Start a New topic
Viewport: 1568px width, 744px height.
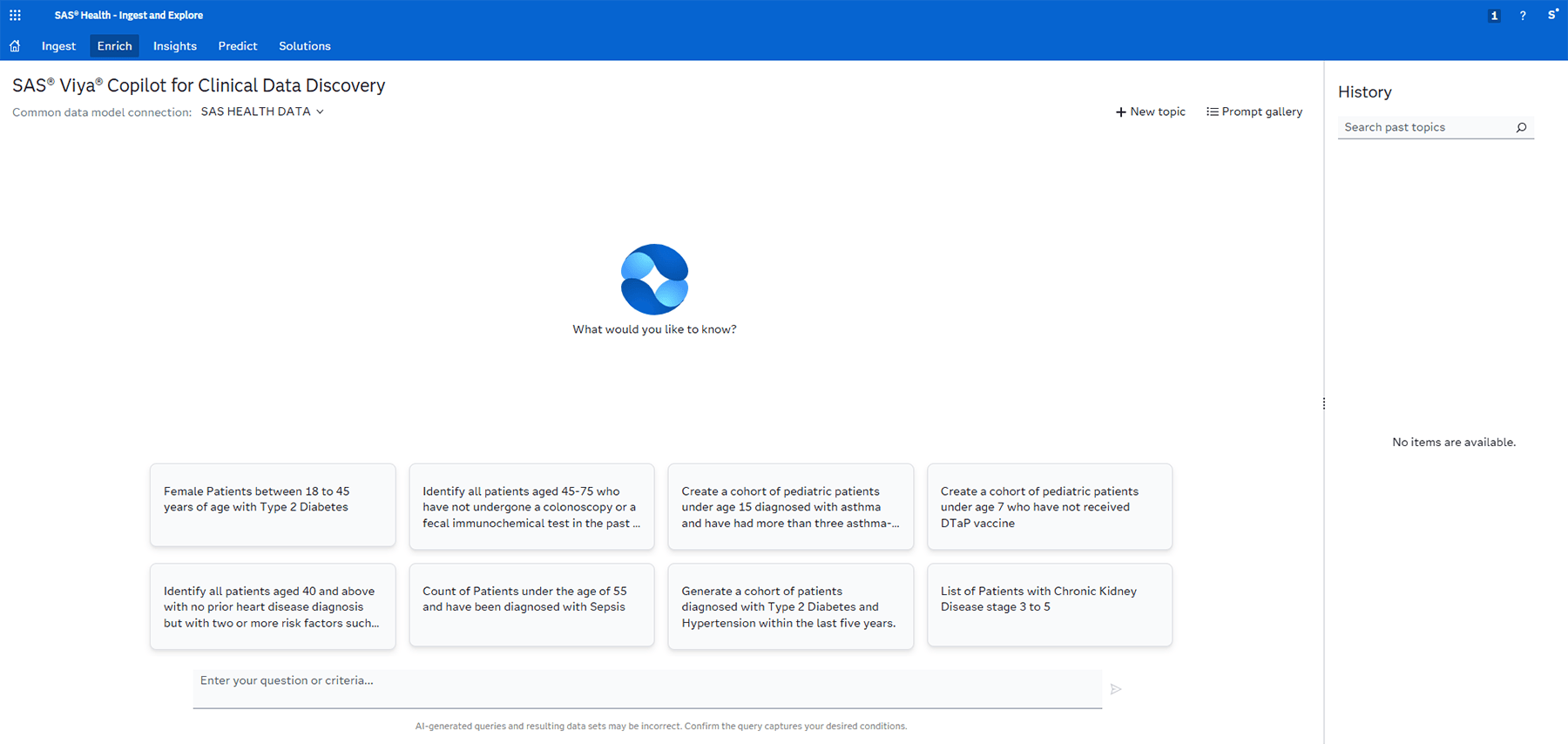(1151, 112)
